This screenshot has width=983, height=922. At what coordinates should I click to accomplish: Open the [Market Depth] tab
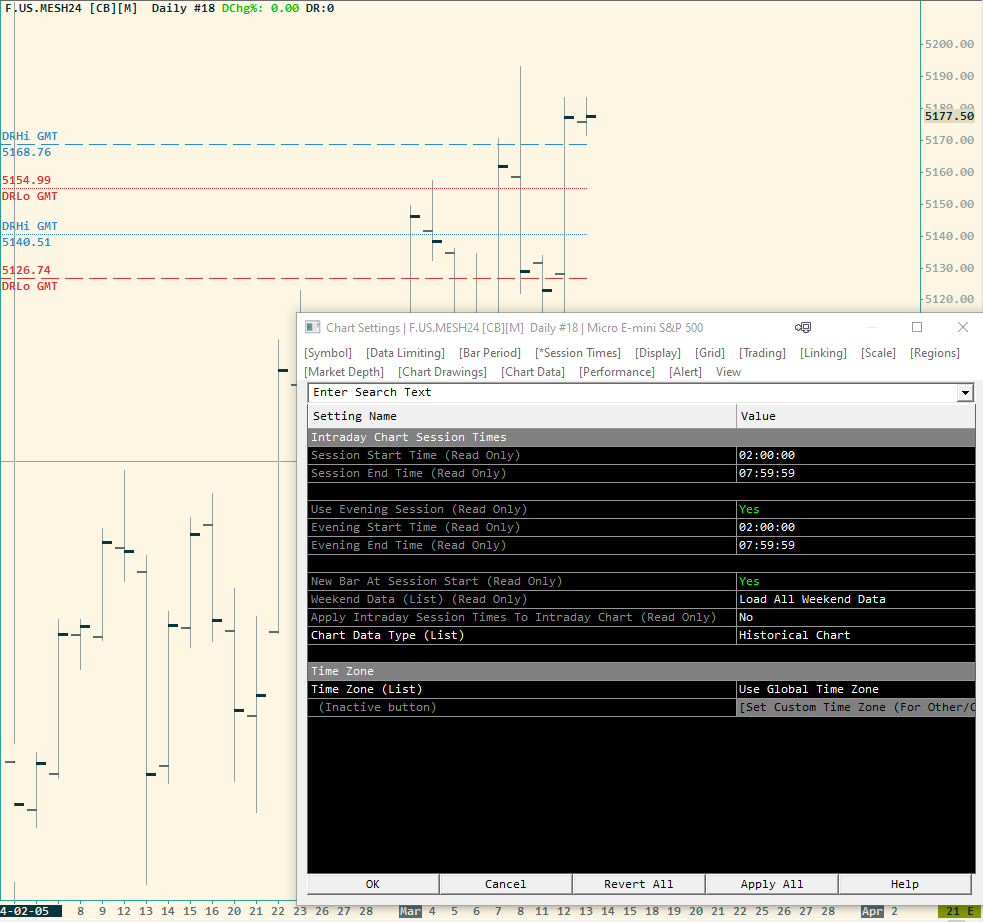pos(344,372)
